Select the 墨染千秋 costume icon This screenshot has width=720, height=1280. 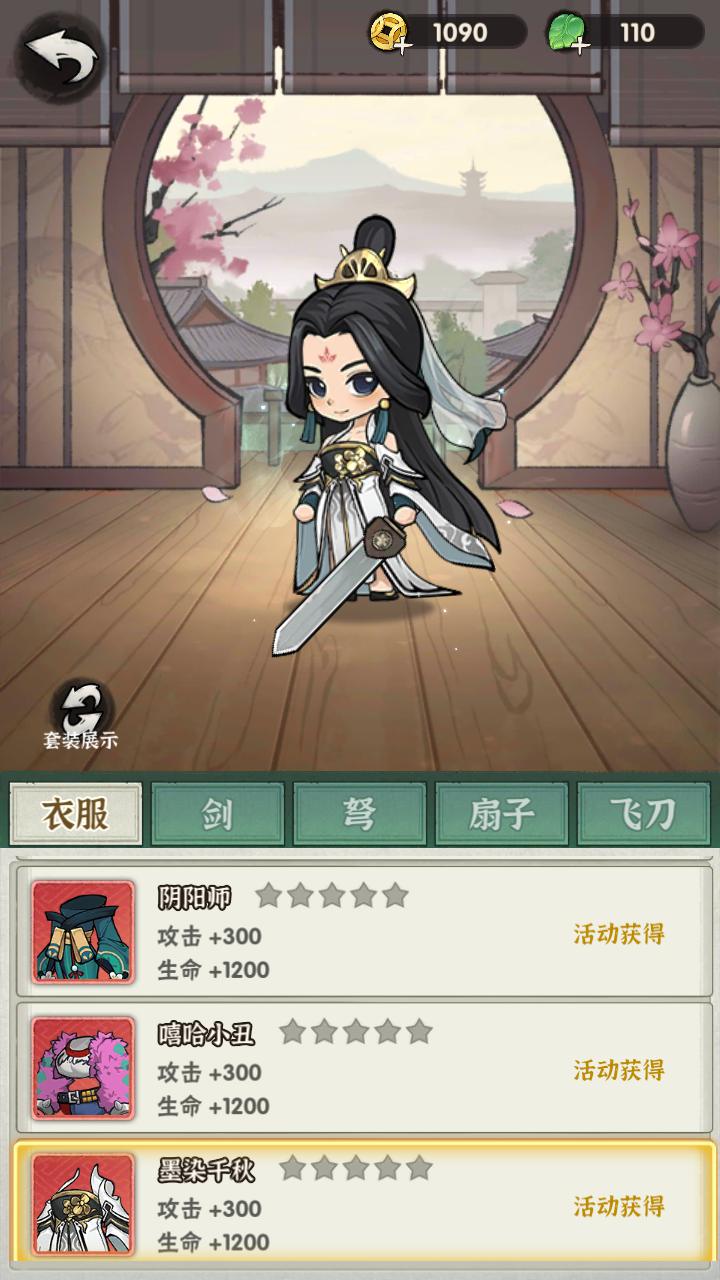pos(83,1203)
